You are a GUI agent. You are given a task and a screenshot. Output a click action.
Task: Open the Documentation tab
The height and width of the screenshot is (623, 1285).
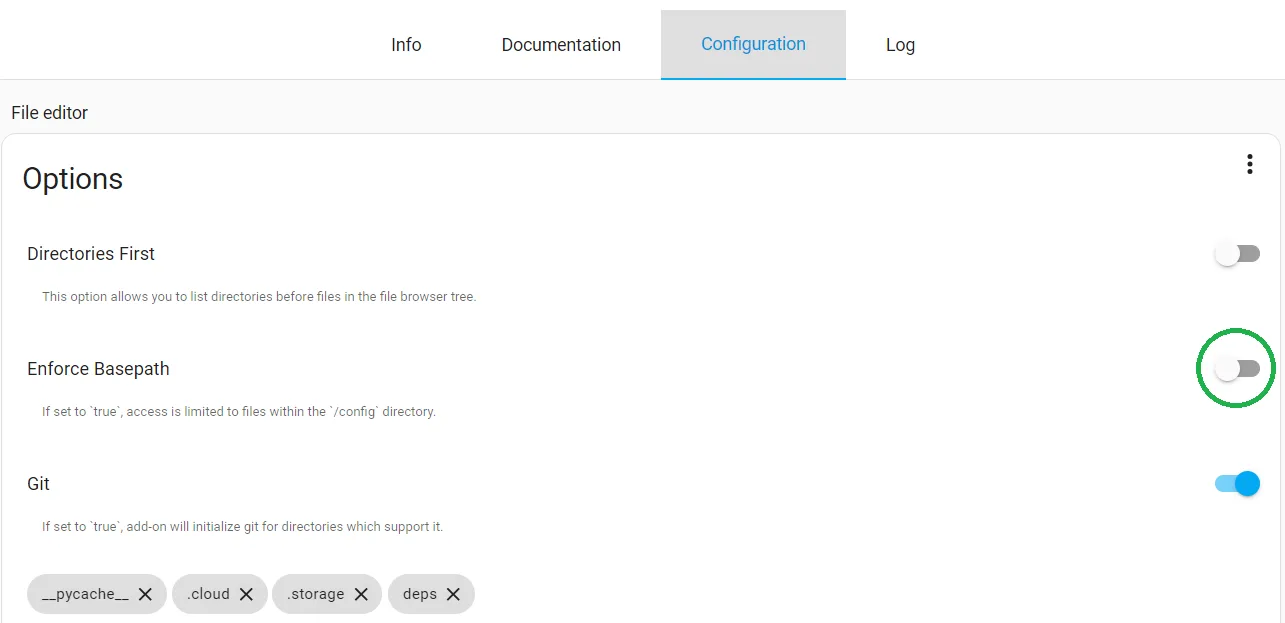point(561,45)
